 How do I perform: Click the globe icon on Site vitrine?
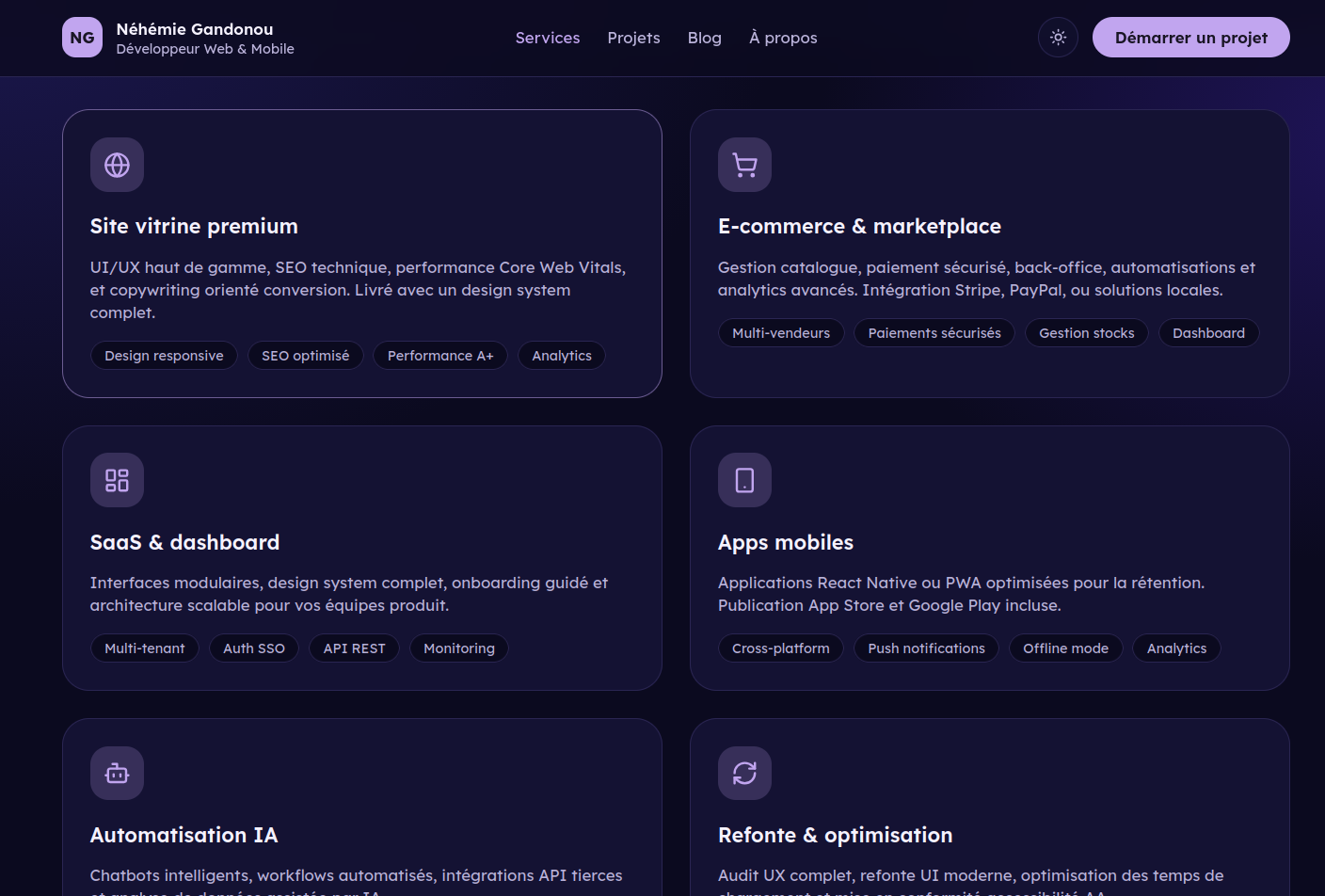117,165
